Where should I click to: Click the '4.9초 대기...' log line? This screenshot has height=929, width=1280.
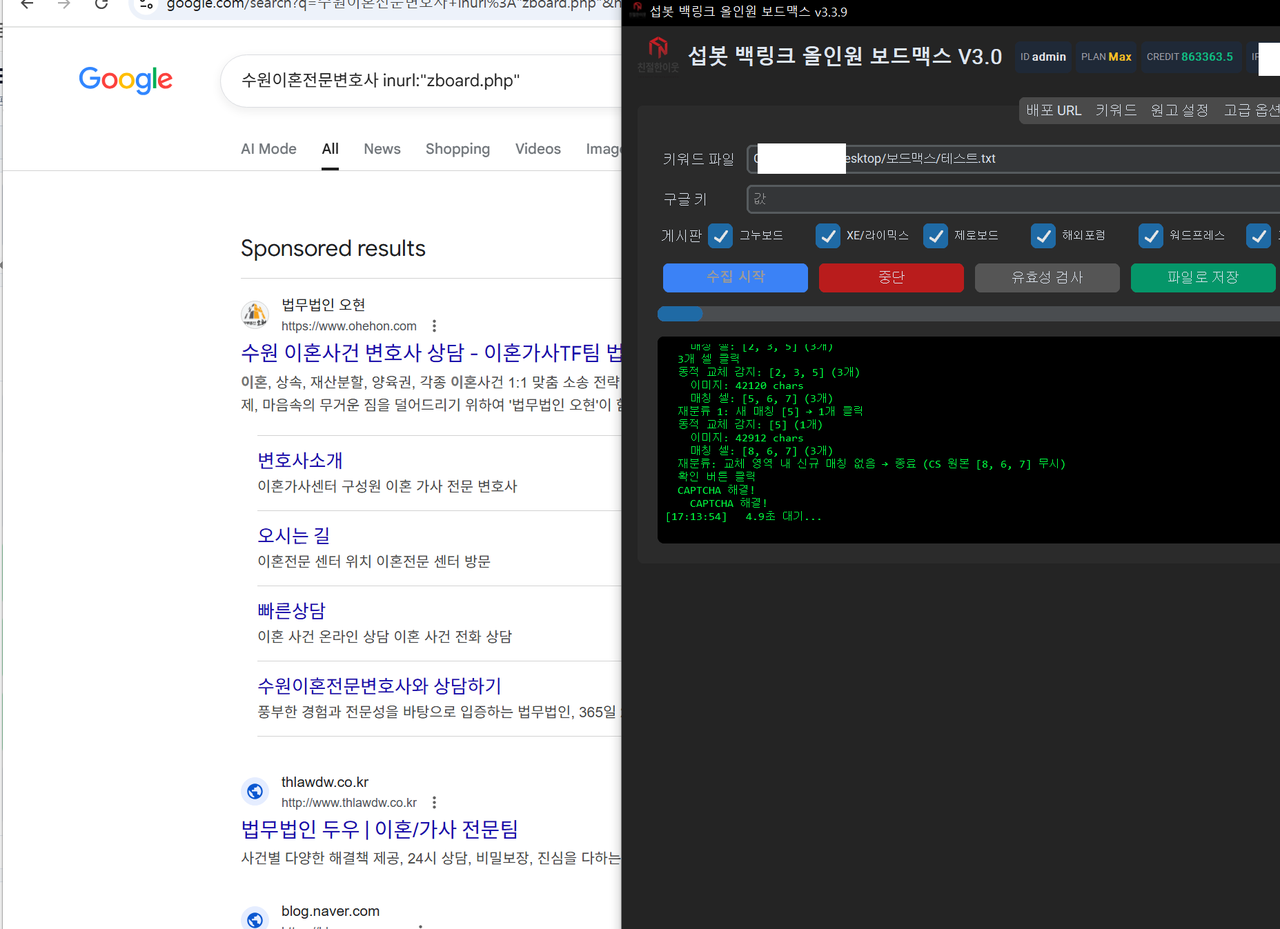click(744, 517)
